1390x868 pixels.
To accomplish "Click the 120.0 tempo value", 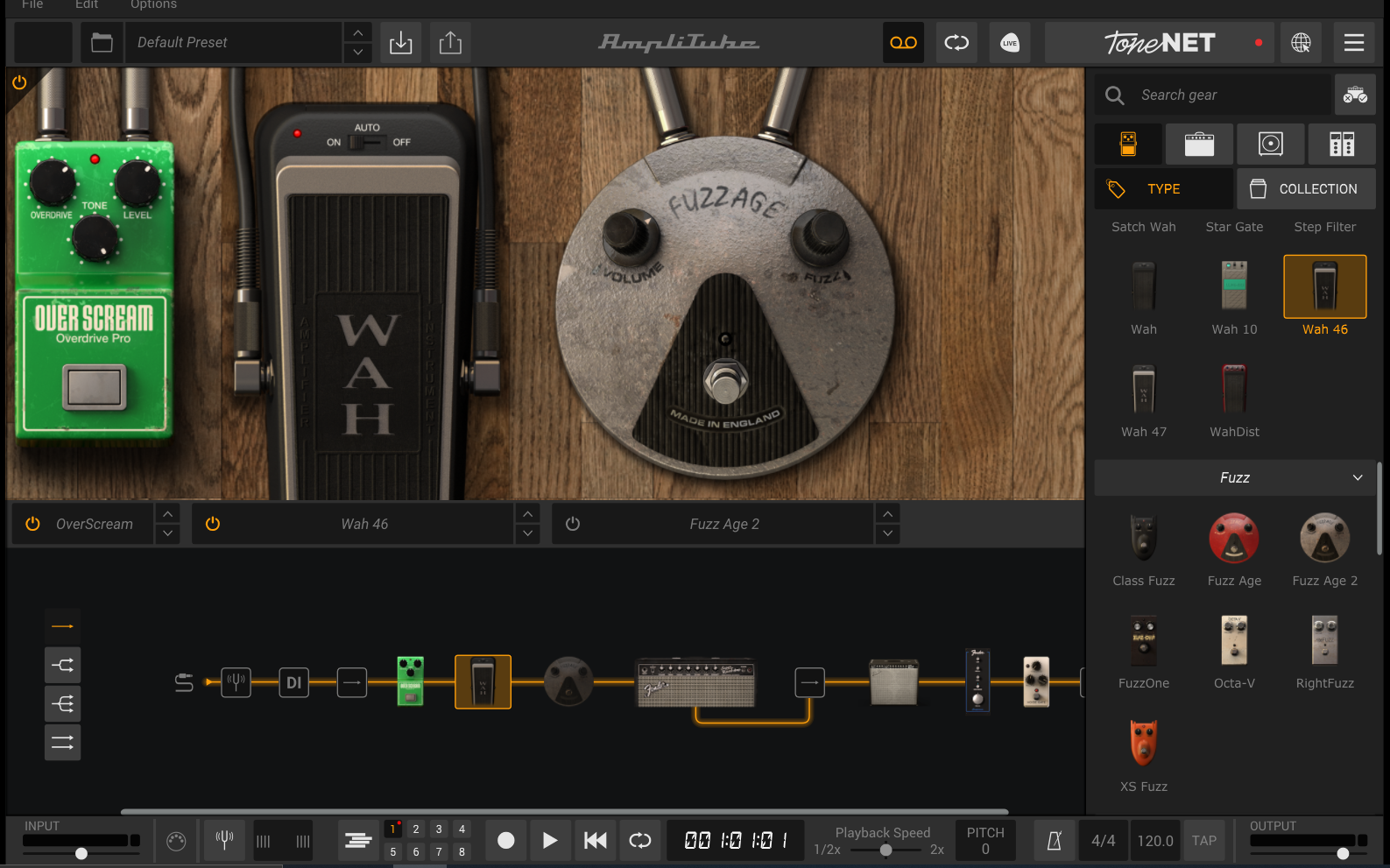I will click(x=1155, y=841).
